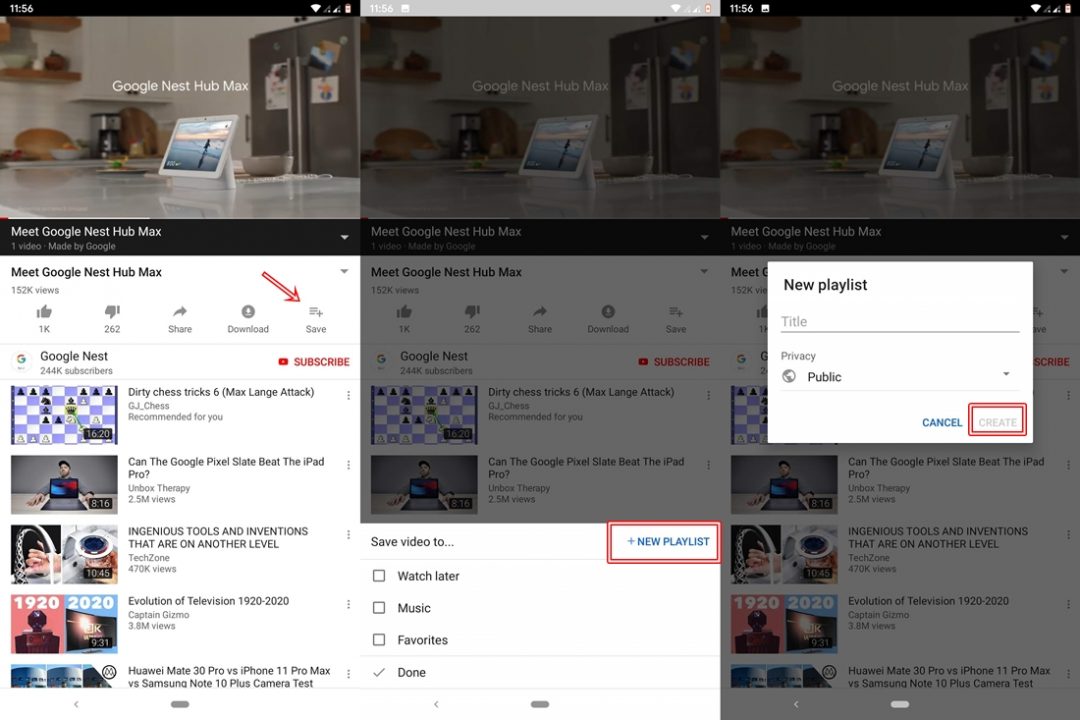
Task: Tap the Title field in the New playlist dialog
Action: tap(900, 322)
